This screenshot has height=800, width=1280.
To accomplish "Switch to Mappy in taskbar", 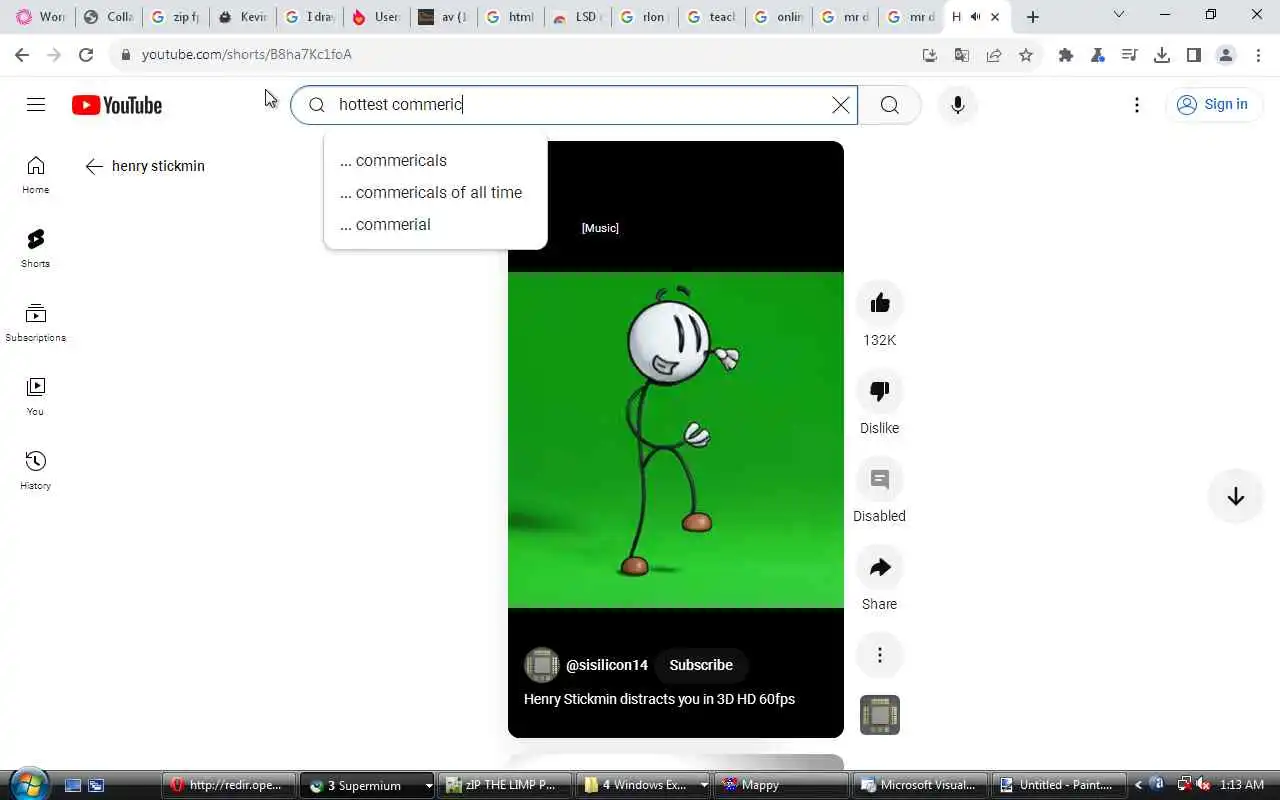I will point(782,786).
